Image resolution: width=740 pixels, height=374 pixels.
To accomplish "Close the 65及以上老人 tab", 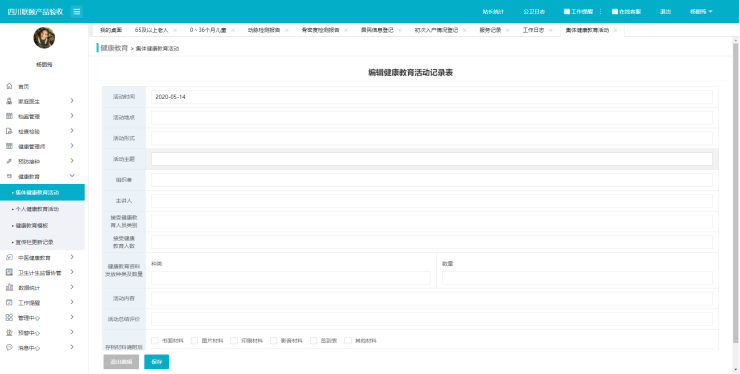I will tap(175, 30).
